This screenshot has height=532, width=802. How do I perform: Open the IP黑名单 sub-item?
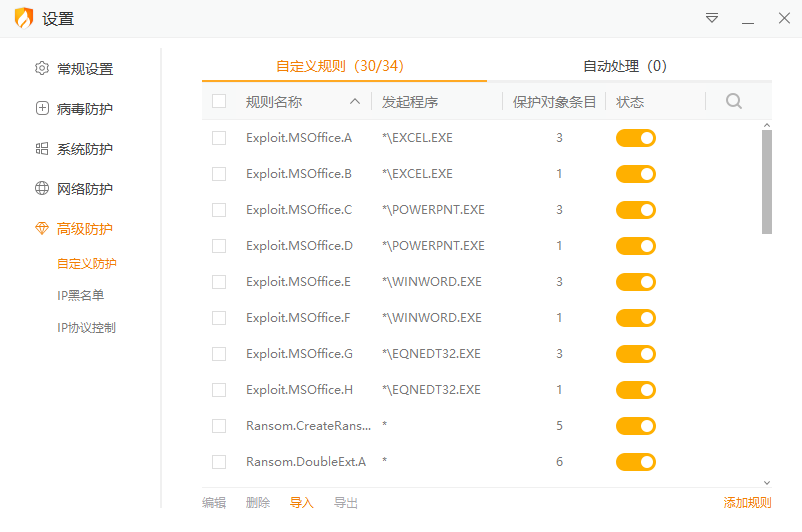(81, 295)
